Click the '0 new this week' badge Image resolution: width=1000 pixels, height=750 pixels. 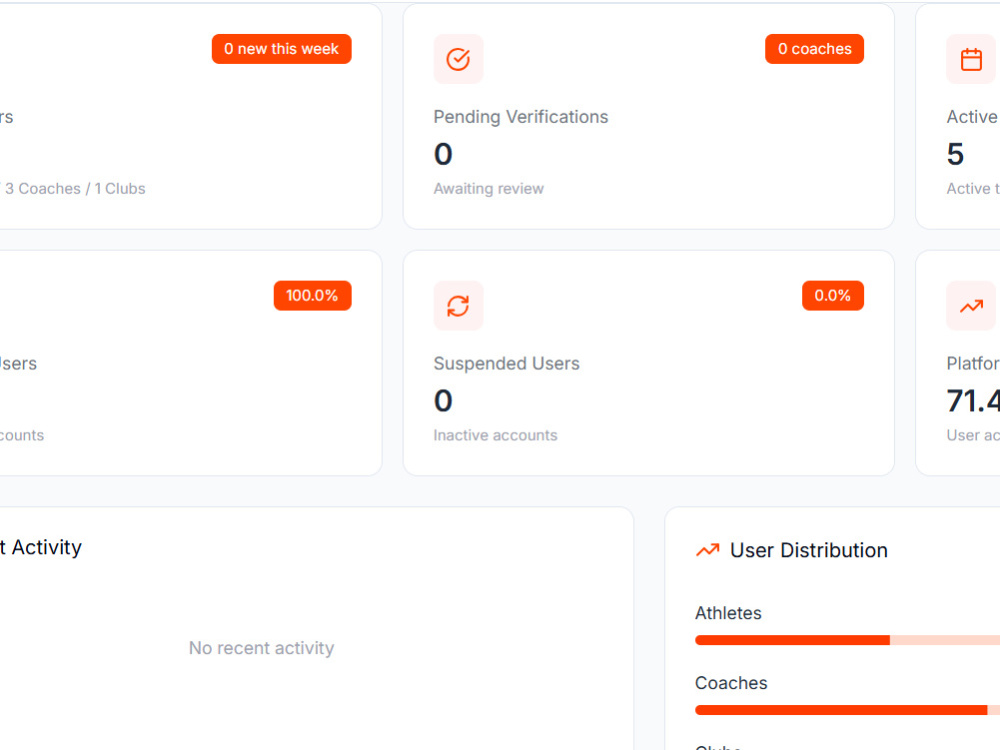(281, 49)
